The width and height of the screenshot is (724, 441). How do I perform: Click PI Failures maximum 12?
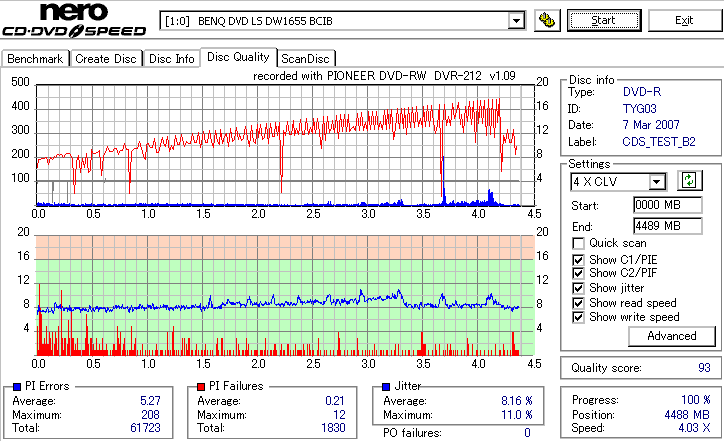pos(339,415)
